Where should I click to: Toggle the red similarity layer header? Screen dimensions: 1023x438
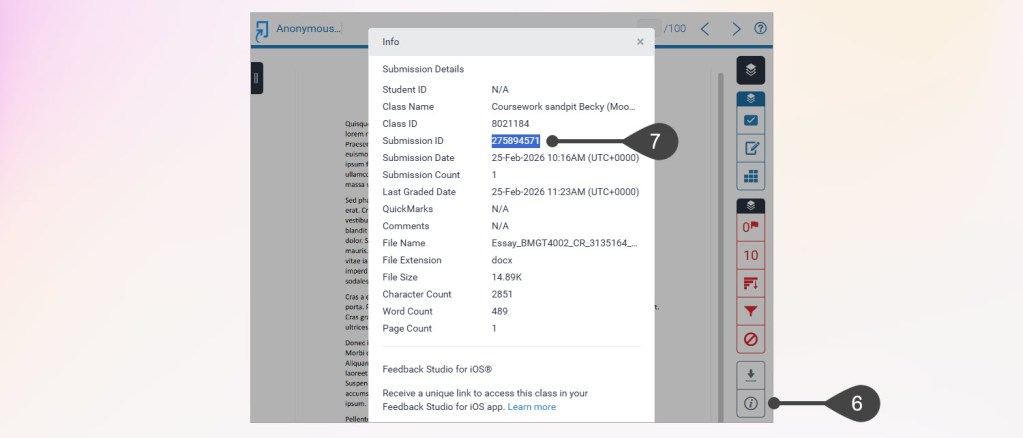[750, 206]
